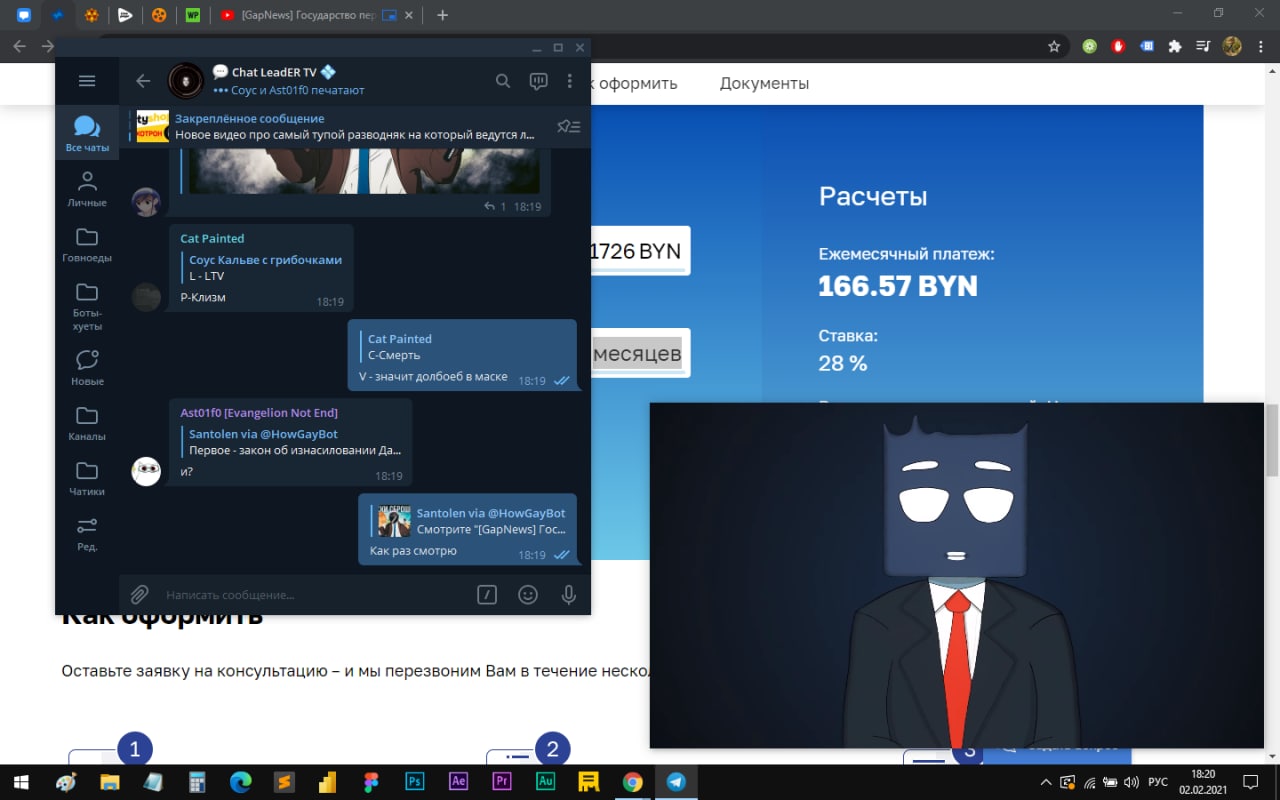Go back from Chat LeadER TV chat
The width and height of the screenshot is (1280, 800).
[143, 81]
